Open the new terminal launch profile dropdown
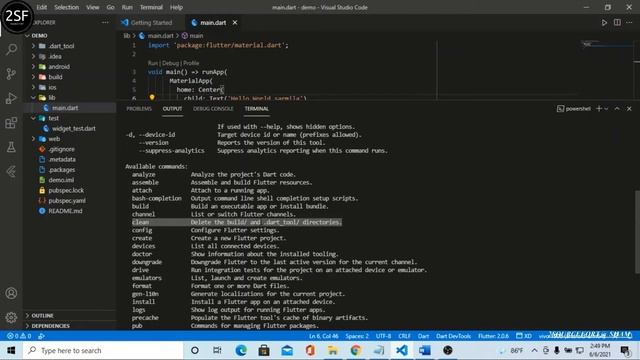Image resolution: width=640 pixels, height=360 pixels. [606, 109]
